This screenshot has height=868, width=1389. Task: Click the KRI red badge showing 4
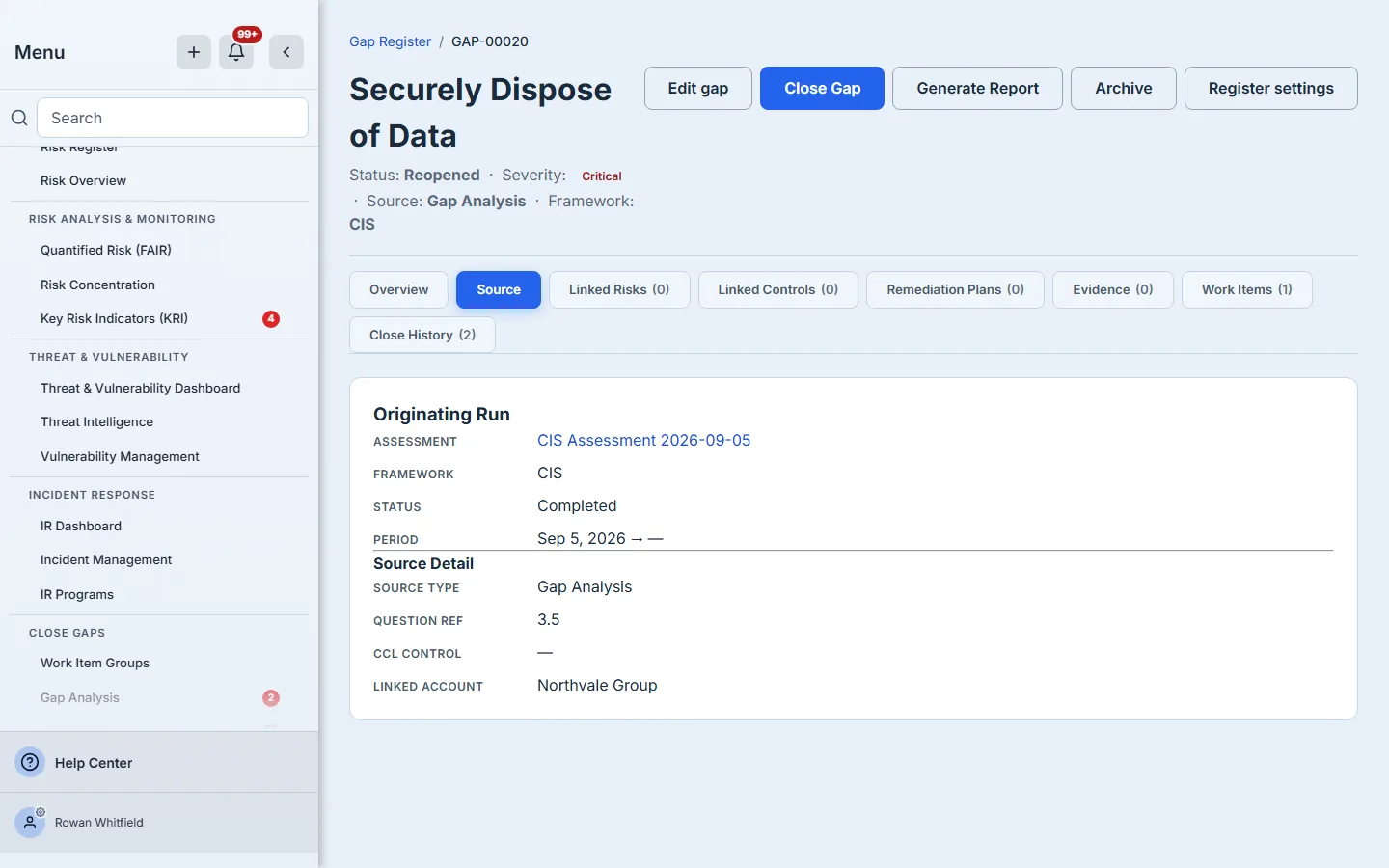pos(271,318)
